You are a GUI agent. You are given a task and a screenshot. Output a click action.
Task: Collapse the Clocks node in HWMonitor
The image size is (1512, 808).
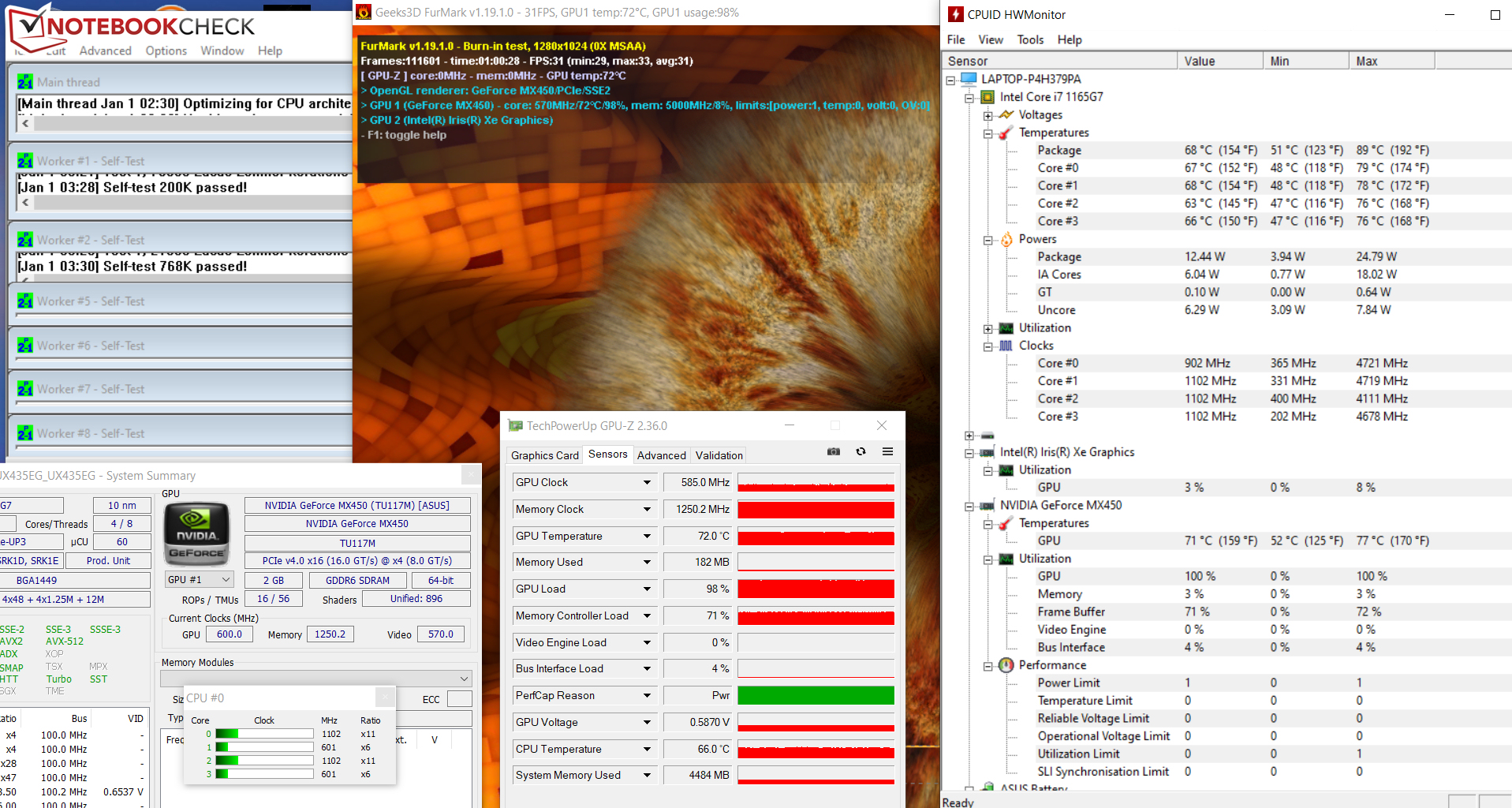987,346
